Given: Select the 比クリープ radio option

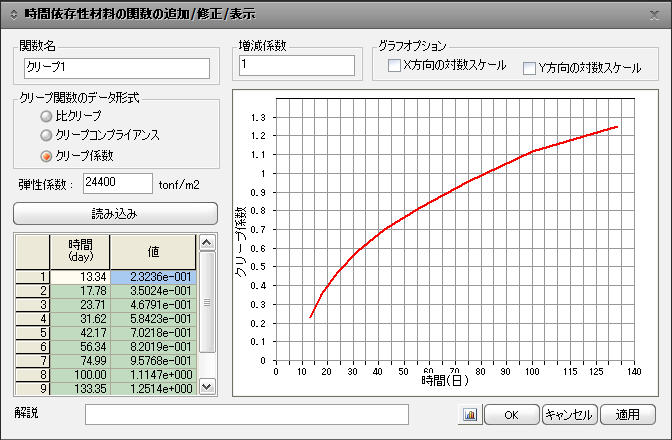Looking at the screenshot, I should [46, 116].
